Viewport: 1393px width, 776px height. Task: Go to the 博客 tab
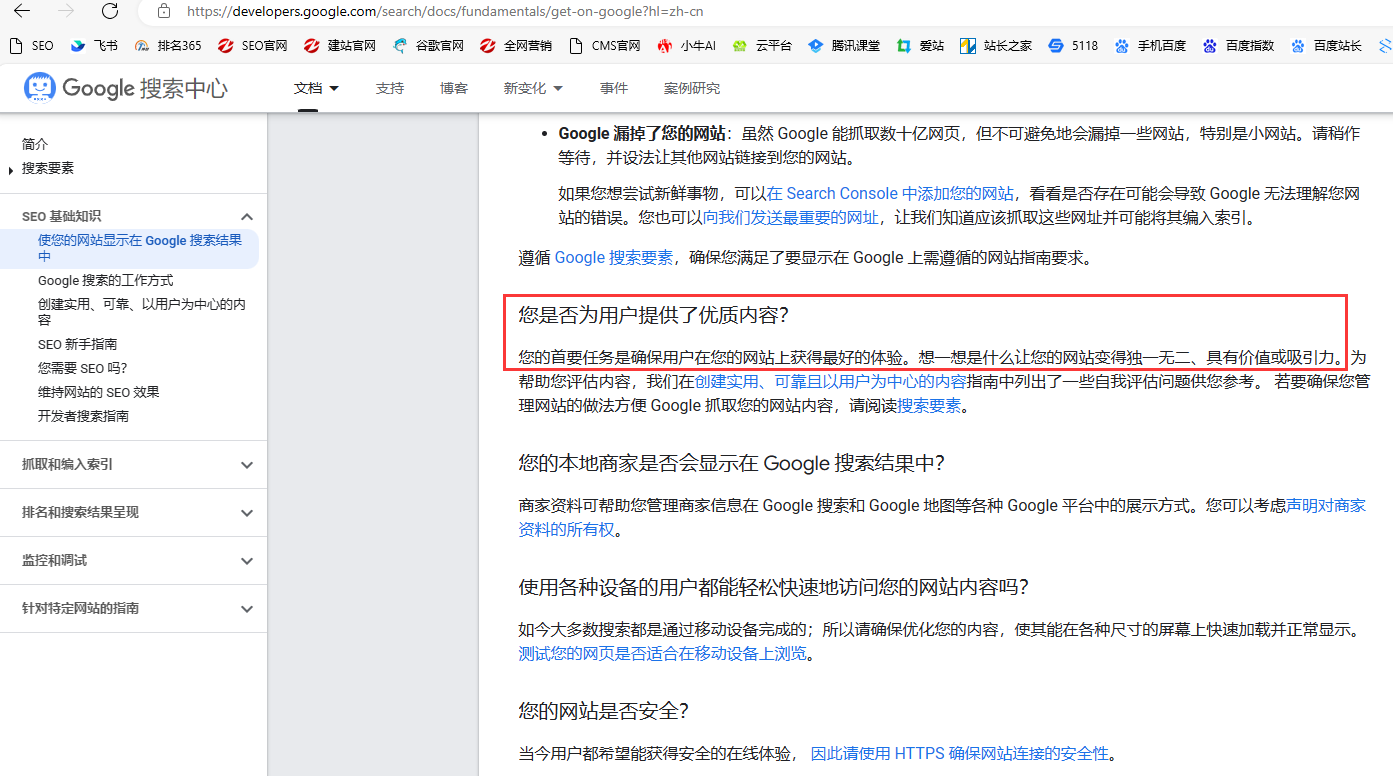click(x=454, y=88)
